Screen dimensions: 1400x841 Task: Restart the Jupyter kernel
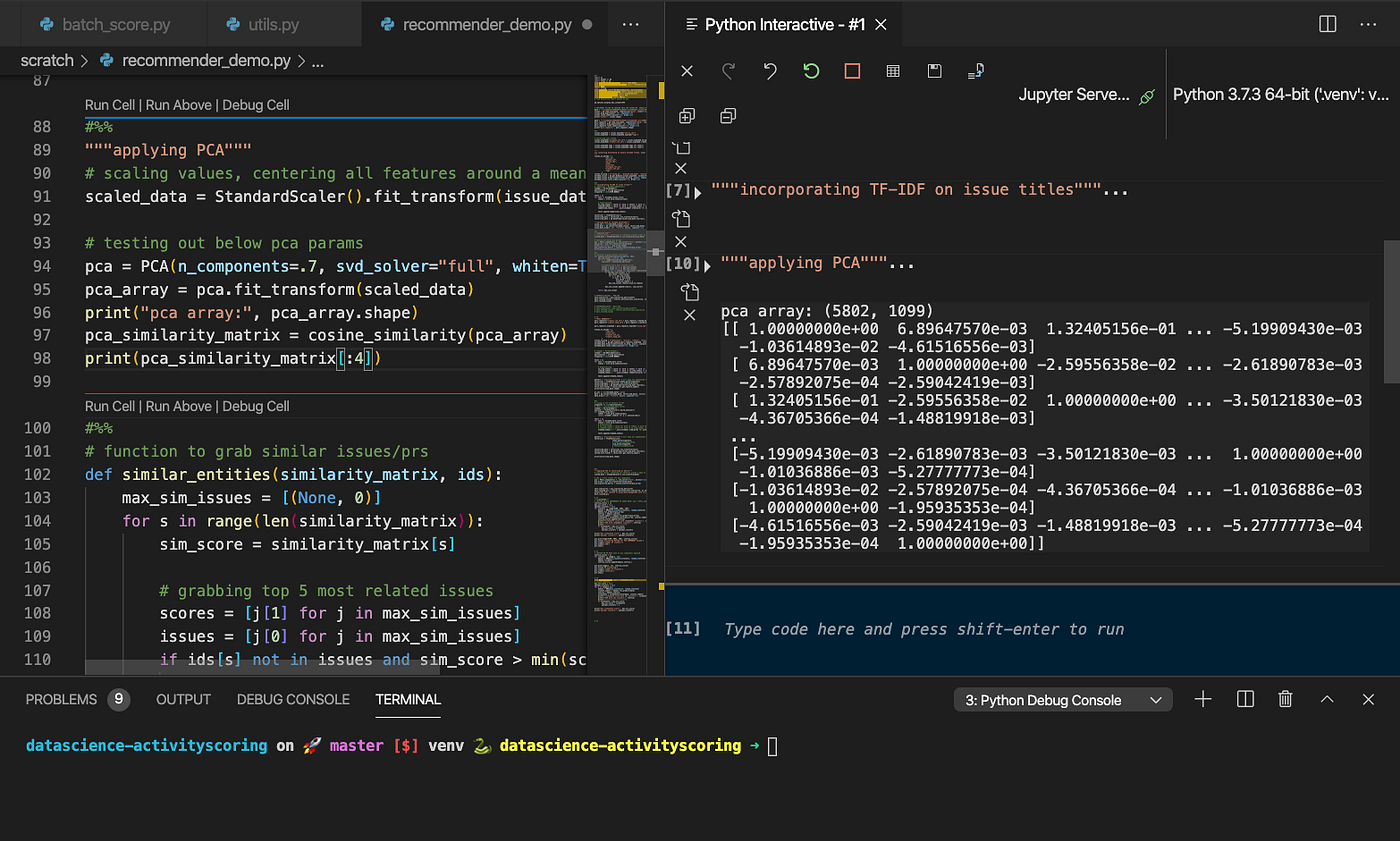[811, 71]
